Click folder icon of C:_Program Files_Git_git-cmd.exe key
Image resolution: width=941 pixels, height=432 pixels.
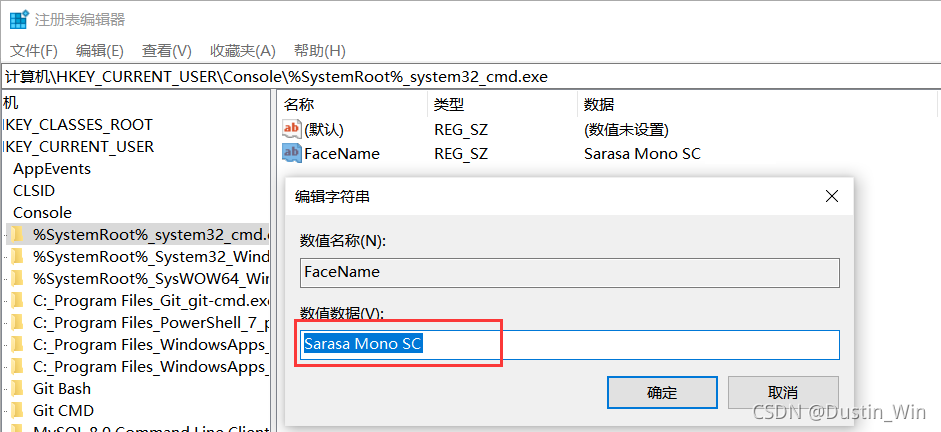tap(17, 301)
